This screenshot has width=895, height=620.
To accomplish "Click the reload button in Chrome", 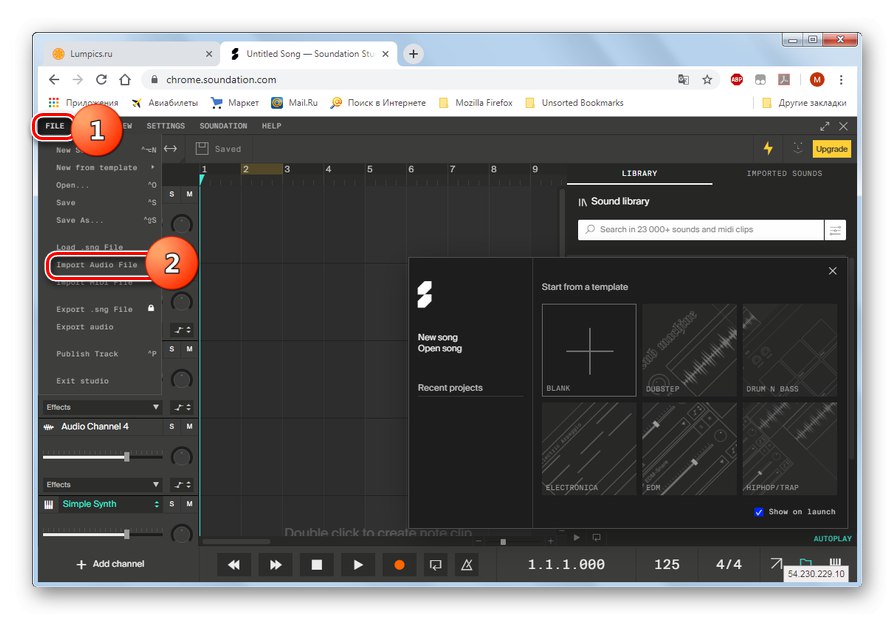I will coord(101,79).
